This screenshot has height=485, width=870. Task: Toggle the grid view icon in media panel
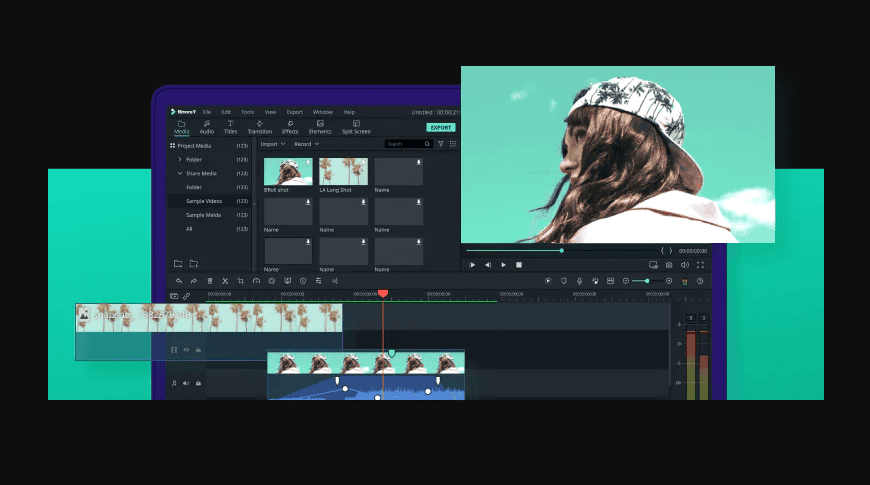pos(453,144)
